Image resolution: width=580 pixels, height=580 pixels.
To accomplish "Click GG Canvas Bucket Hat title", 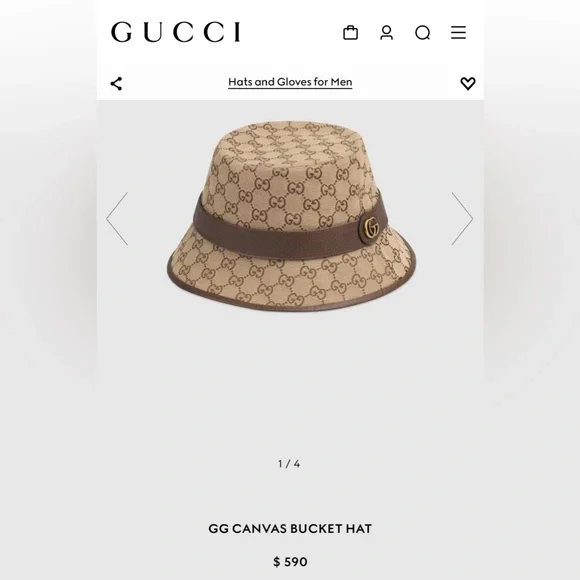I will [290, 528].
